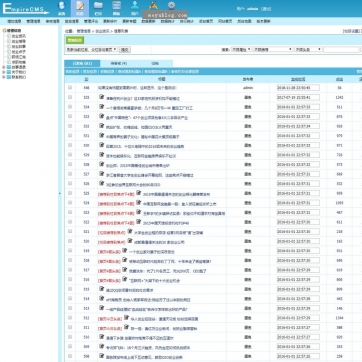Open the Template section icon in top bar
The height and width of the screenshot is (362, 362).
pos(116,8)
